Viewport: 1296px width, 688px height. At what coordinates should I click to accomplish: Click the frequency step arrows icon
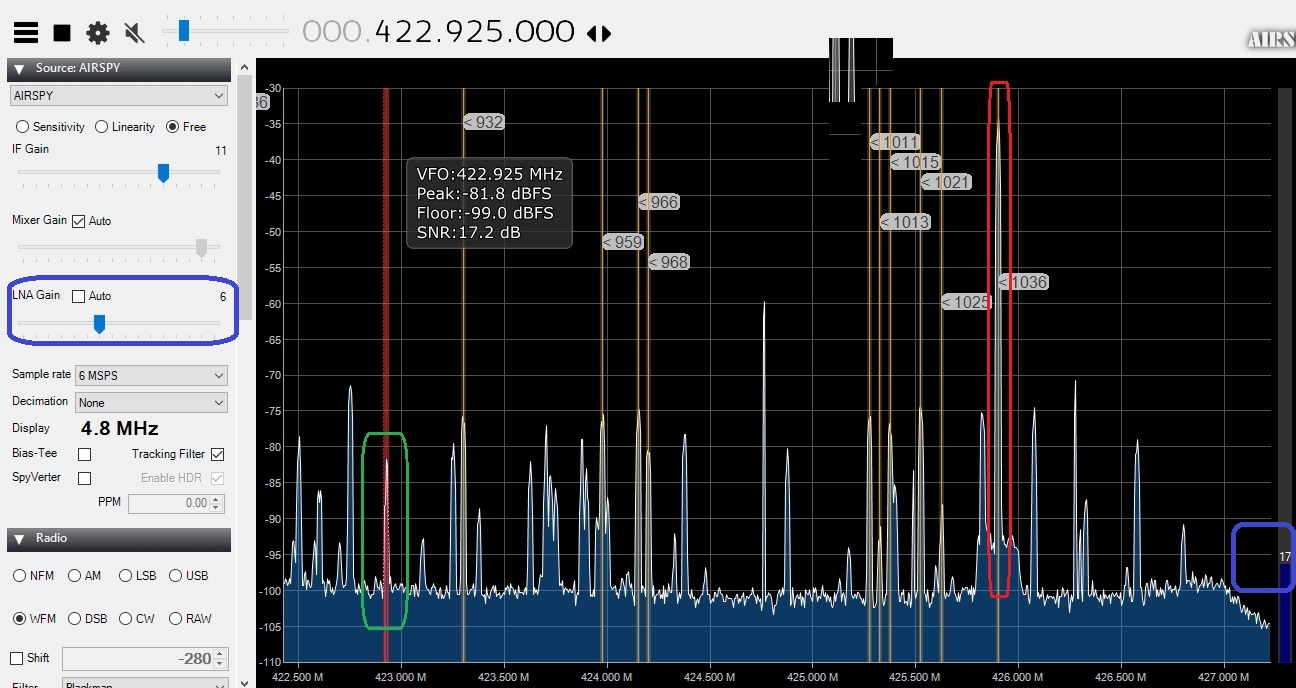point(598,33)
